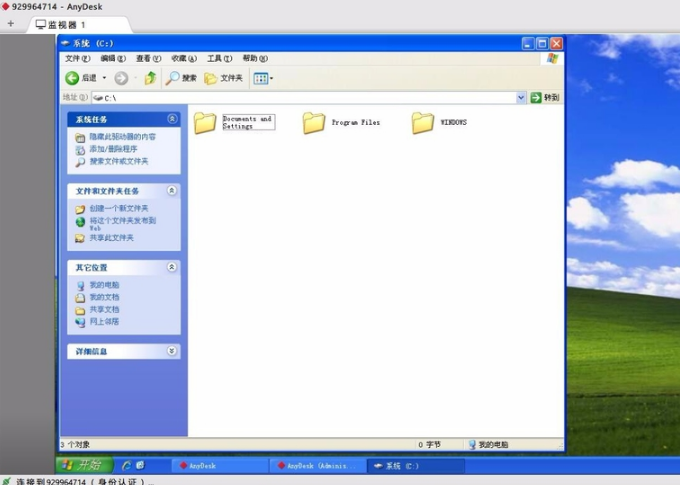Collapse the 系统任务 panel
The width and height of the screenshot is (680, 485).
[x=172, y=119]
